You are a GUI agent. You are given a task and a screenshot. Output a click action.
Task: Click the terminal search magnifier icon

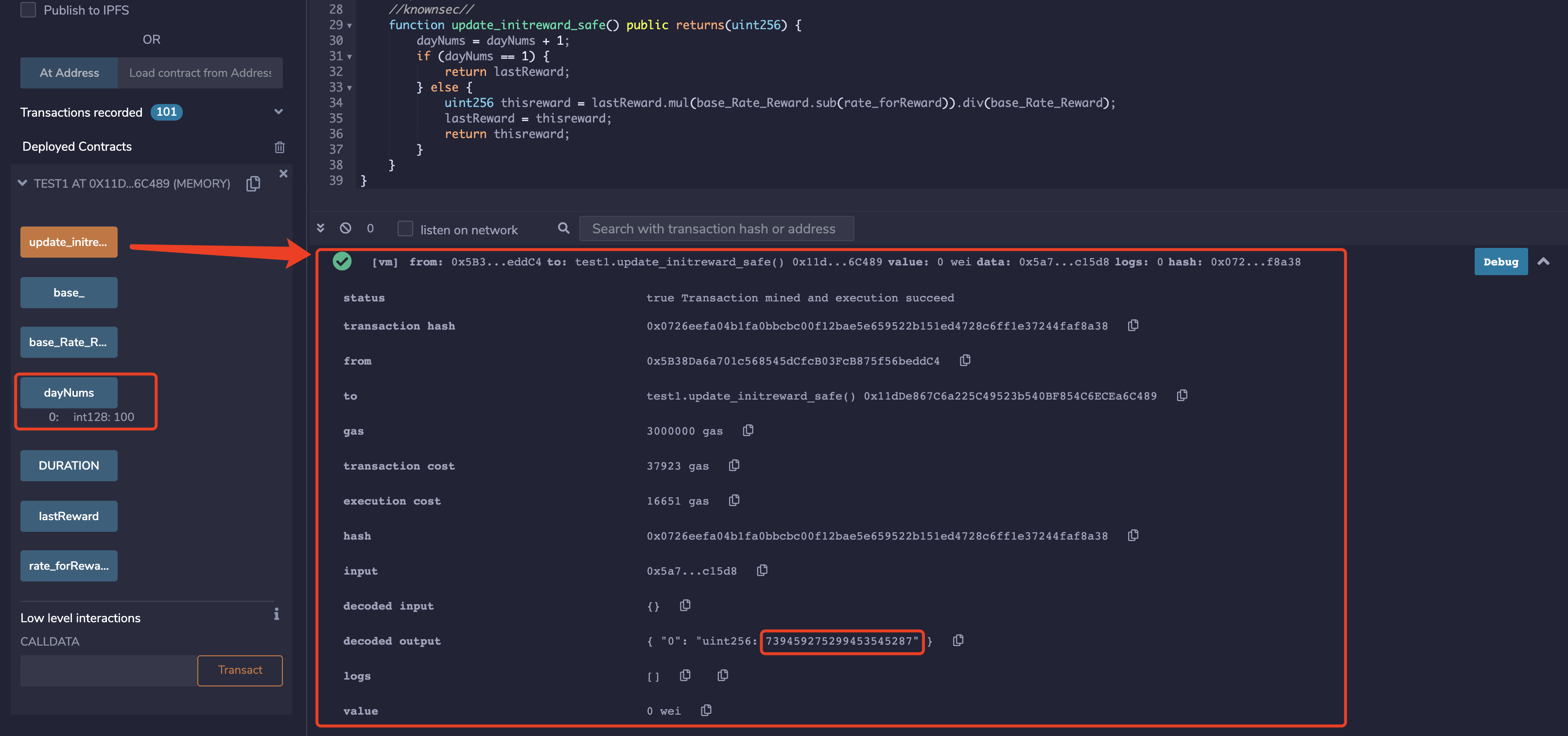tap(564, 228)
